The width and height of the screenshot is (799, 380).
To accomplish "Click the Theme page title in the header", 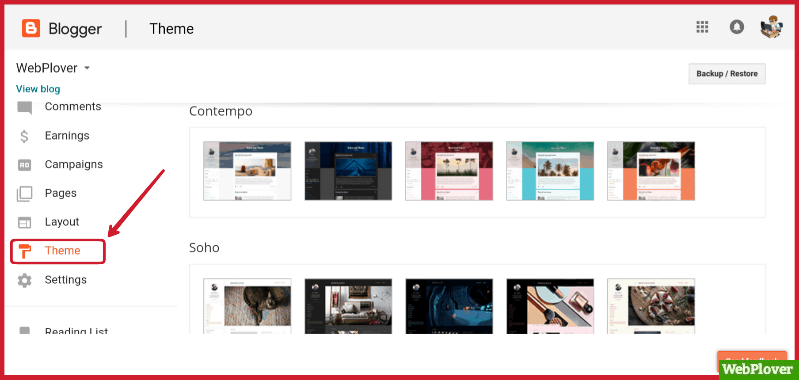I will 171,29.
